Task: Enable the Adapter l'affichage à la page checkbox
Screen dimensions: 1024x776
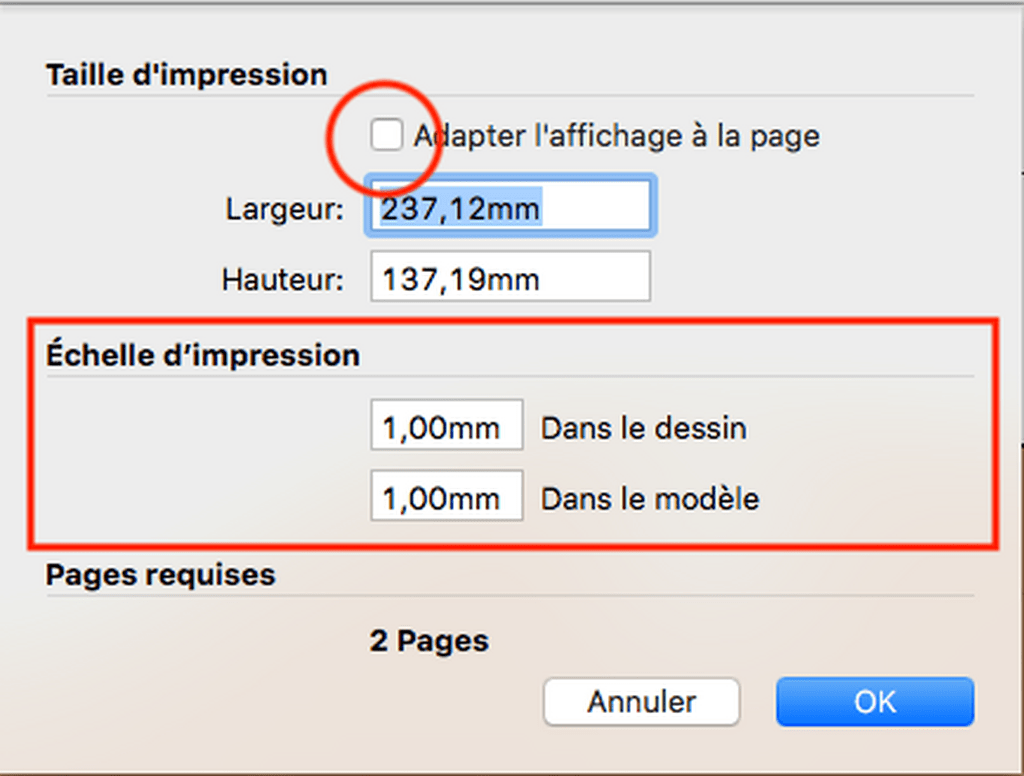Action: (387, 135)
